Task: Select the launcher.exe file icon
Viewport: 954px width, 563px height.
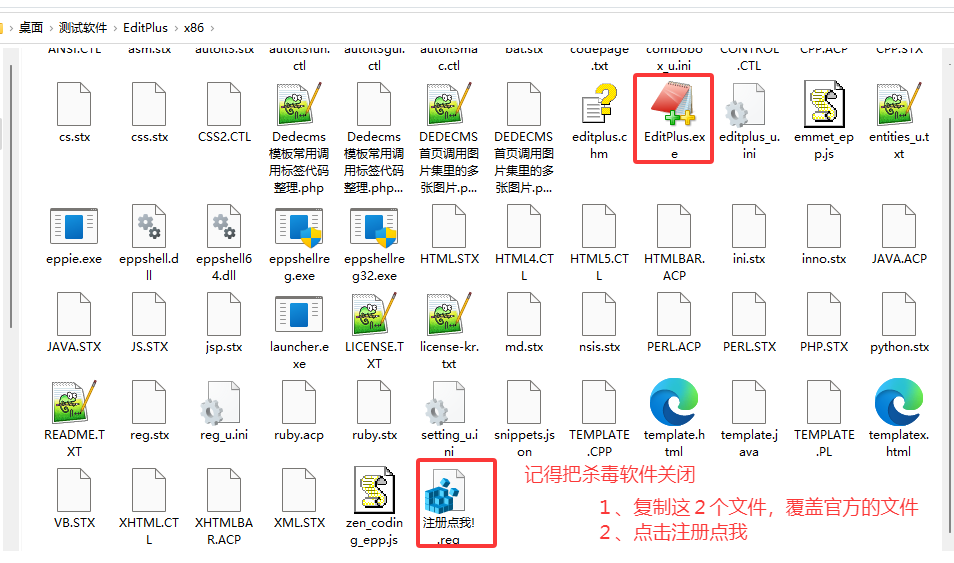Action: coord(299,315)
